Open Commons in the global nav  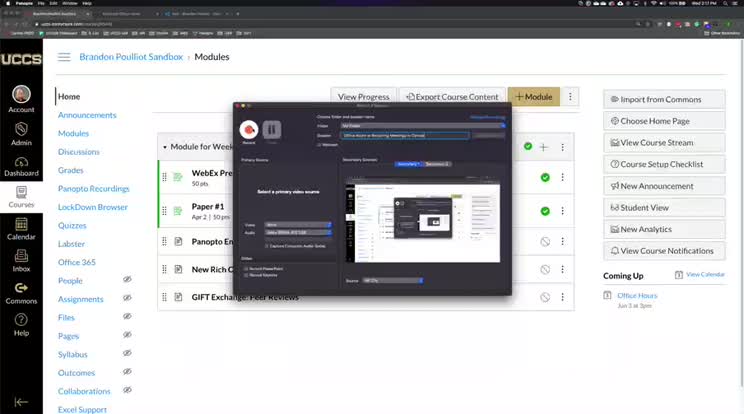(x=21, y=293)
